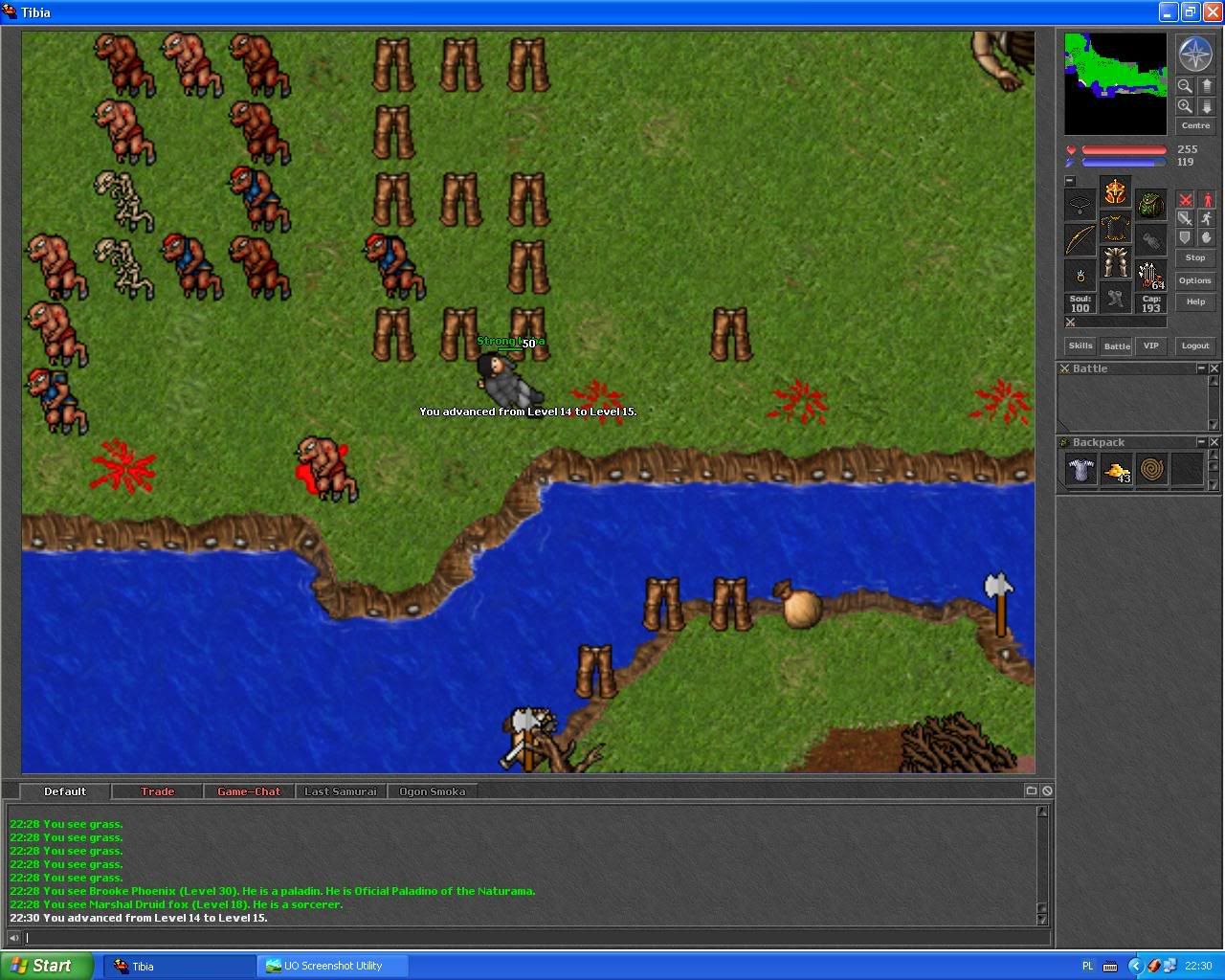Toggle the Battle window button
Image resolution: width=1225 pixels, height=980 pixels.
click(x=1117, y=345)
